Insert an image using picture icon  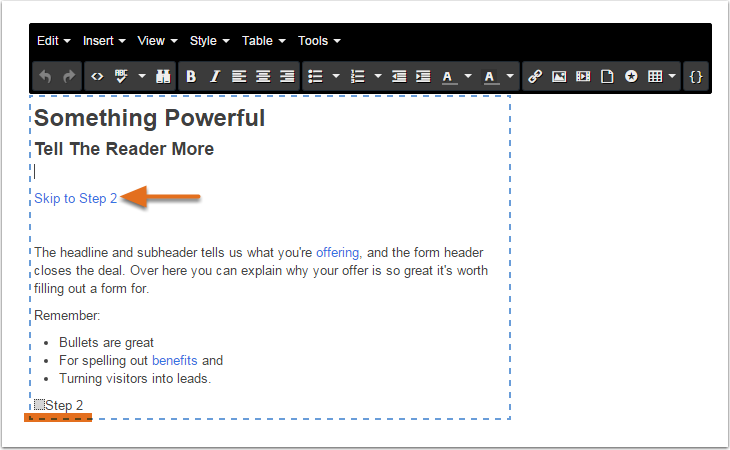559,76
